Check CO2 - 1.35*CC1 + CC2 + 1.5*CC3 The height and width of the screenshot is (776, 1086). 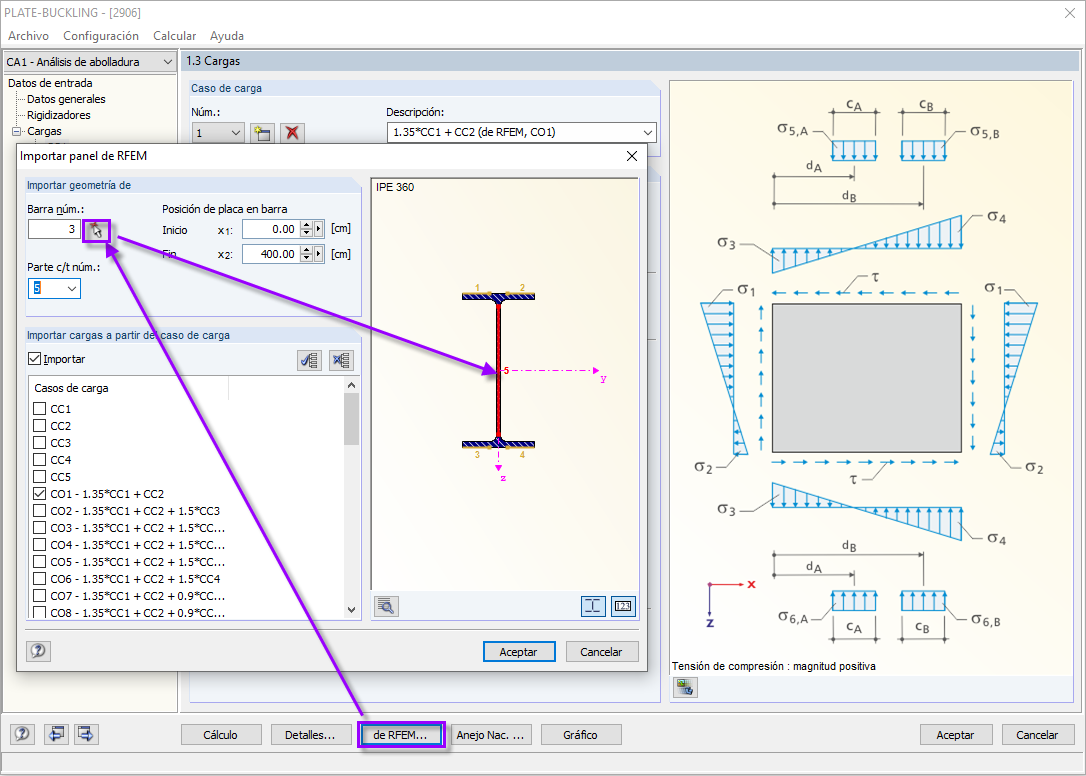click(39, 511)
